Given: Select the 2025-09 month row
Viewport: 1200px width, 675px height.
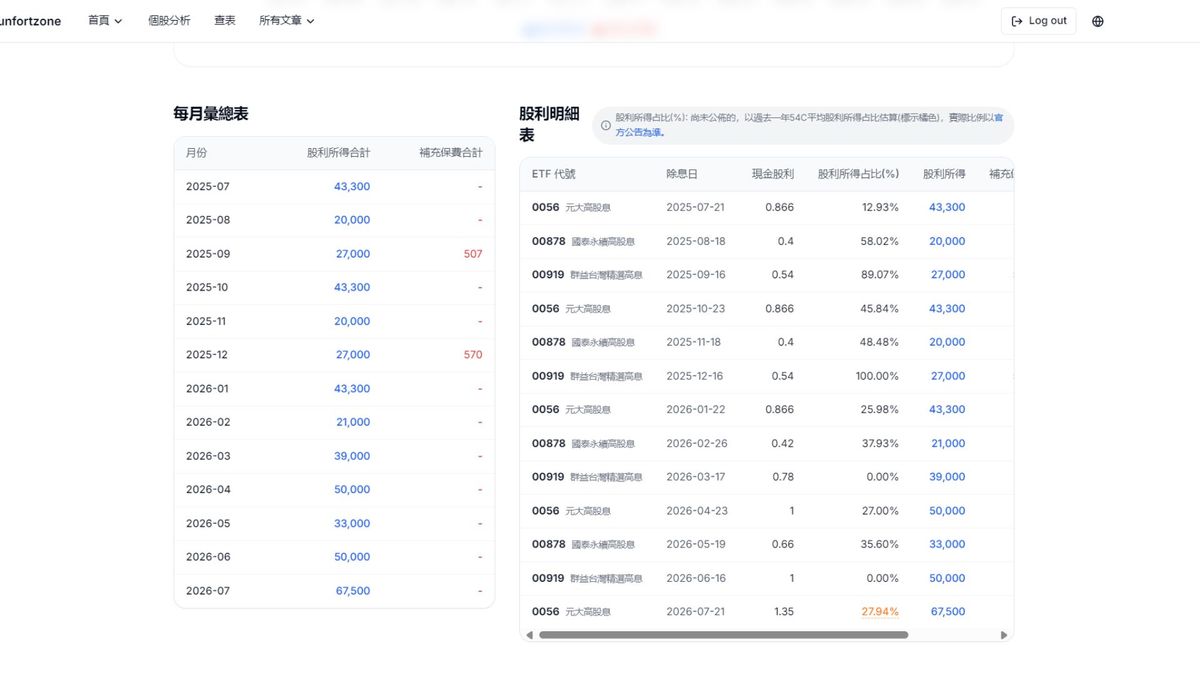Looking at the screenshot, I should (x=334, y=254).
